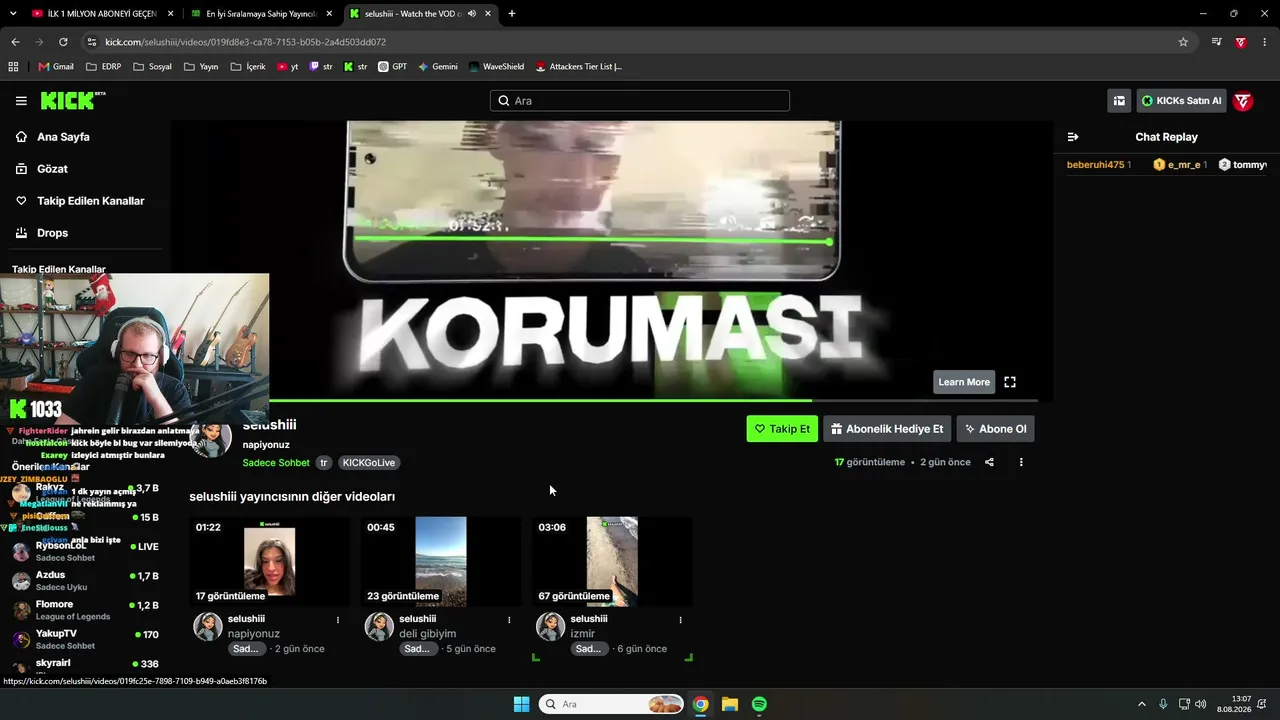The image size is (1280, 720).
Task: Bookmark this page with the star icon
Action: click(x=1183, y=42)
